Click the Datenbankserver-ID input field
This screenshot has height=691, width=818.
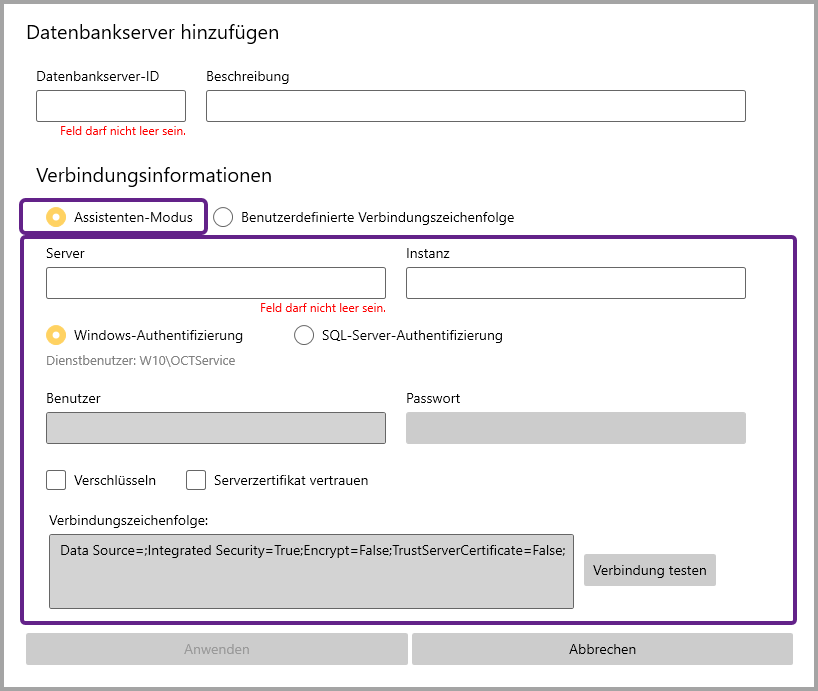tap(111, 106)
